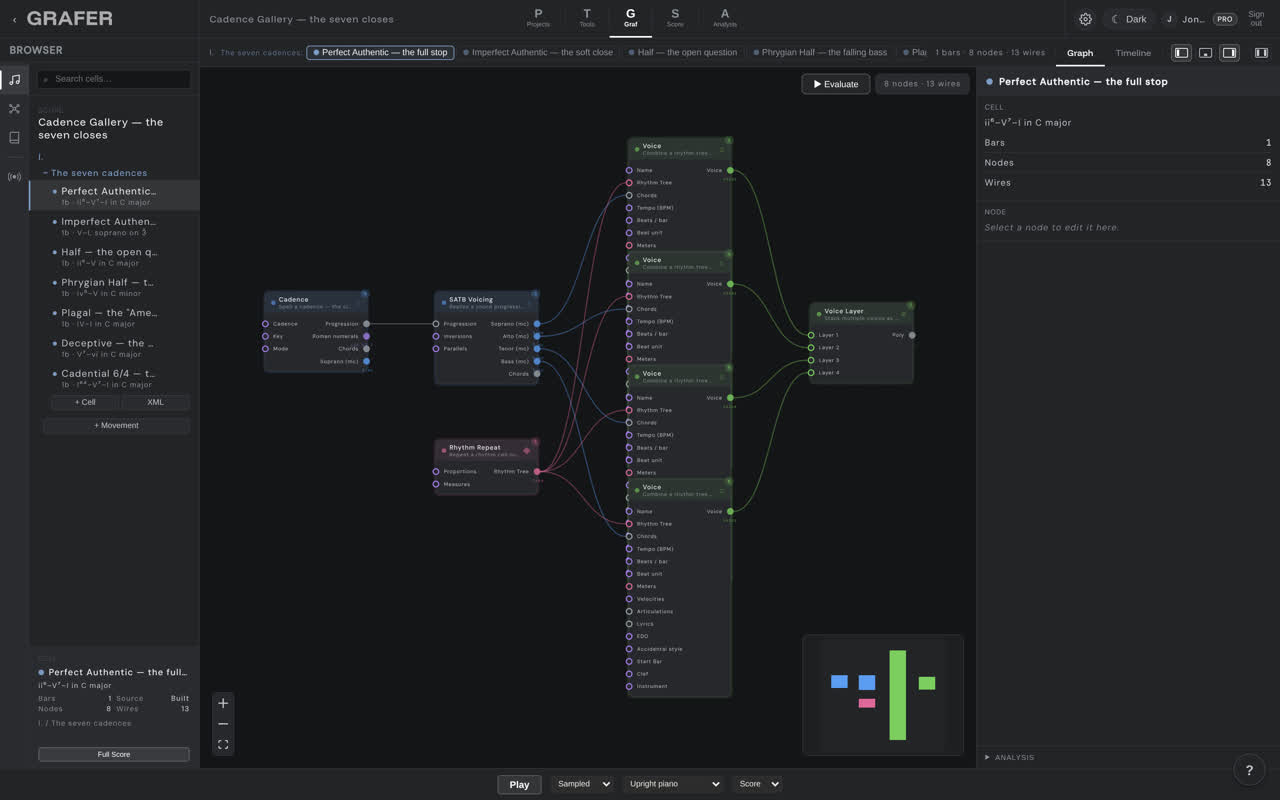
Task: Switch to the Analysis tab
Action: click(725, 18)
